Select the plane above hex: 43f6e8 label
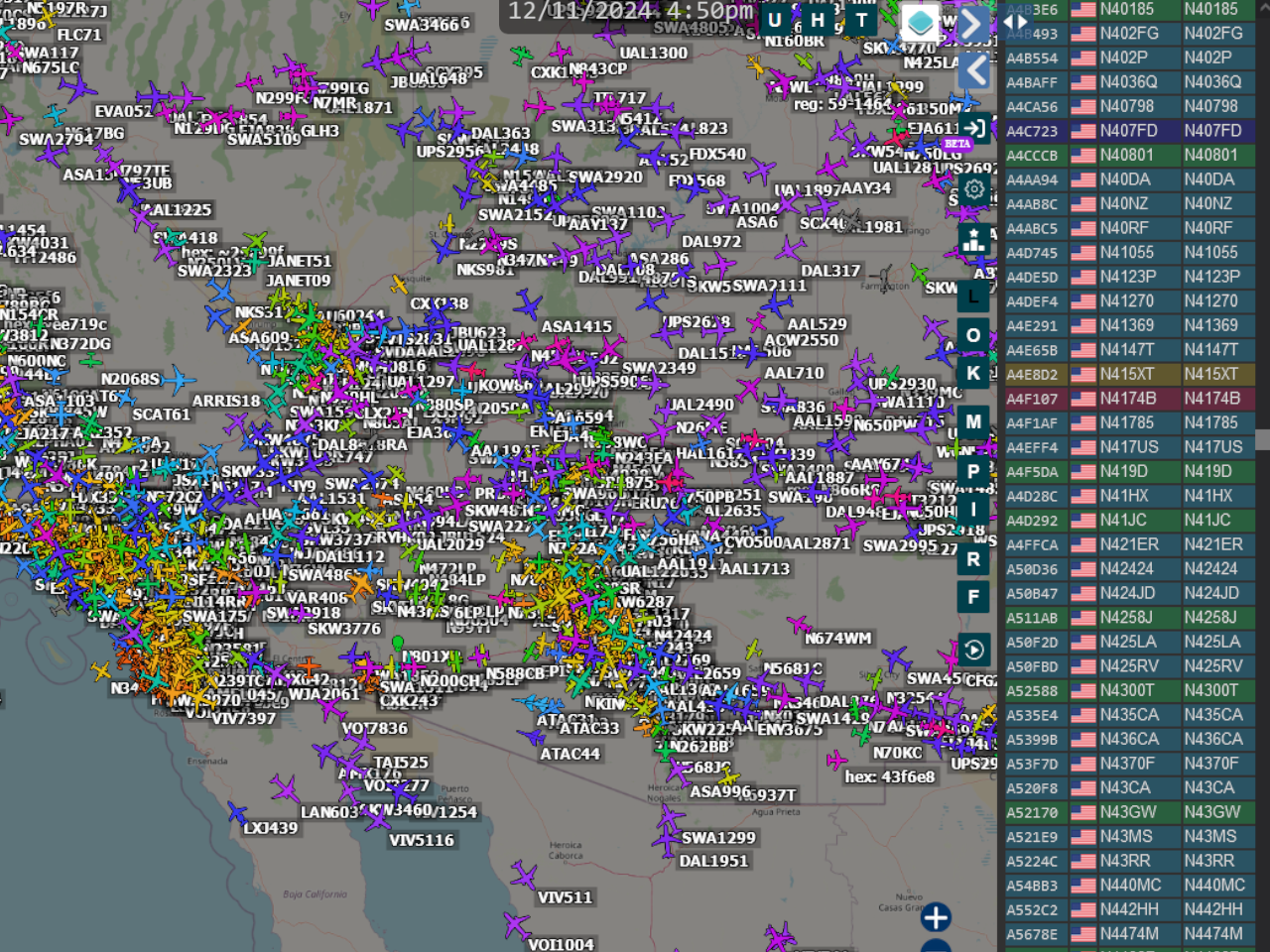Image resolution: width=1270 pixels, height=952 pixels. (x=836, y=761)
